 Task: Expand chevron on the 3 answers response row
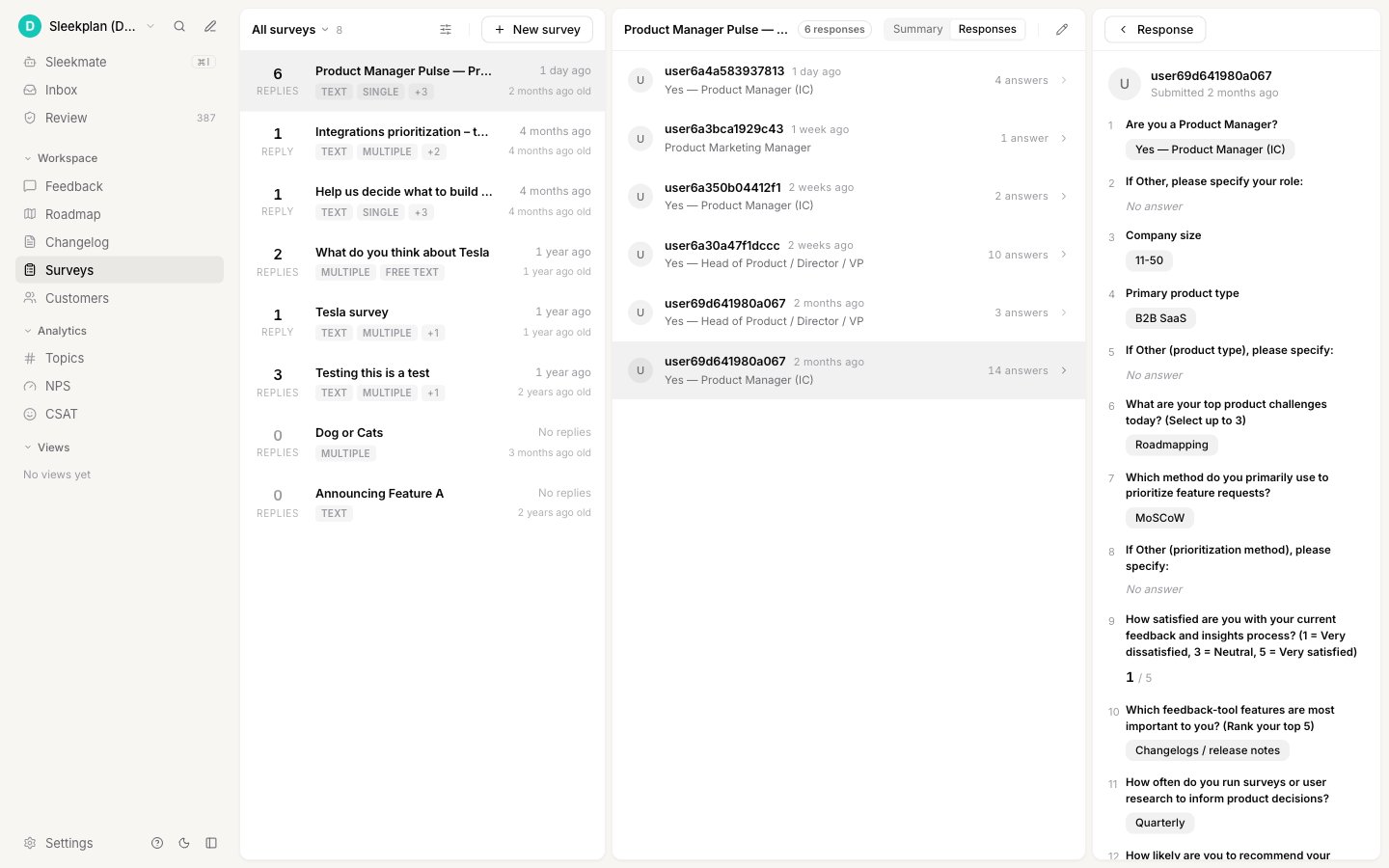1064,312
